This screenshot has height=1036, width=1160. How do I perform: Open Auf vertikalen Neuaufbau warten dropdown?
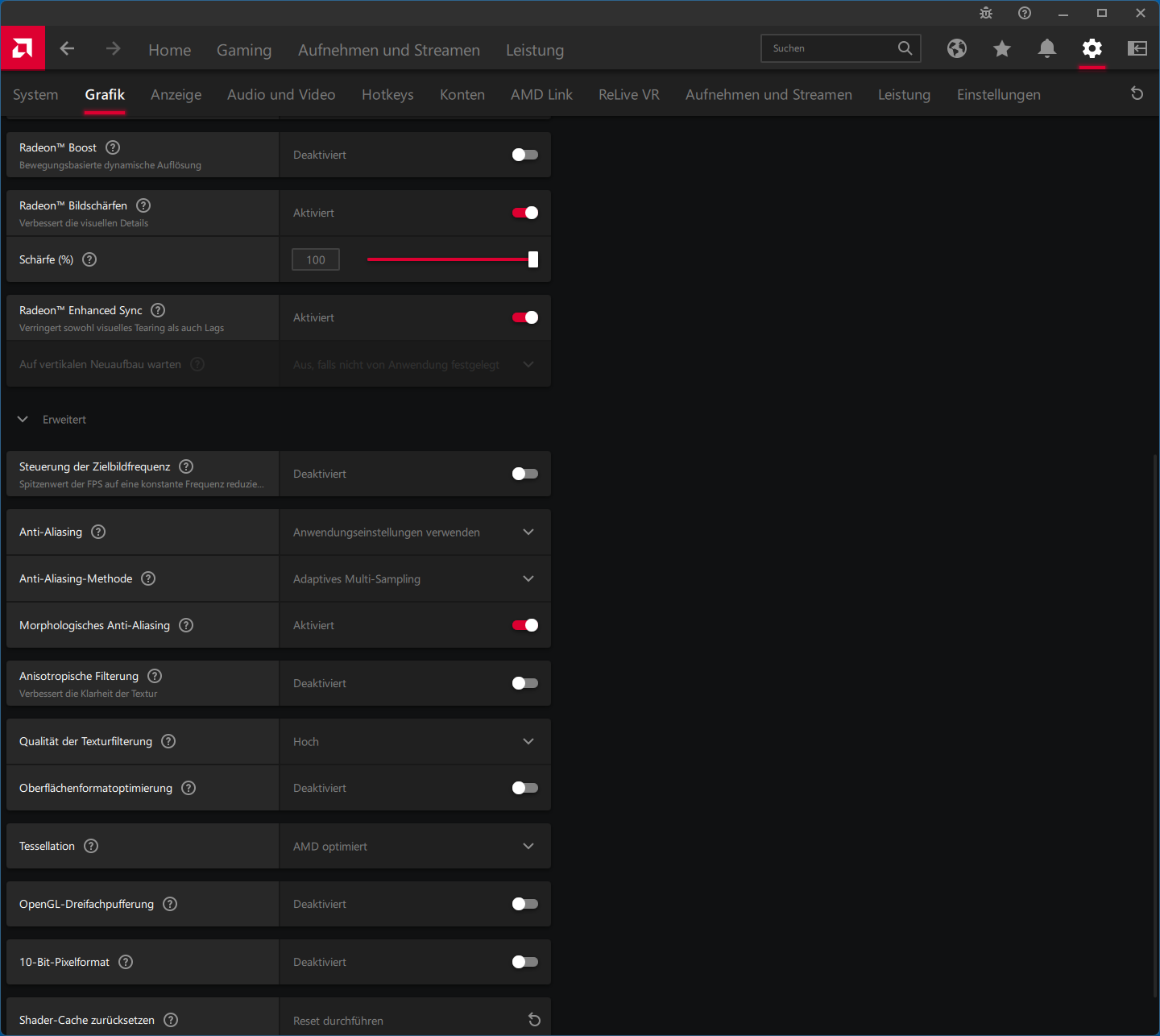pyautogui.click(x=415, y=364)
